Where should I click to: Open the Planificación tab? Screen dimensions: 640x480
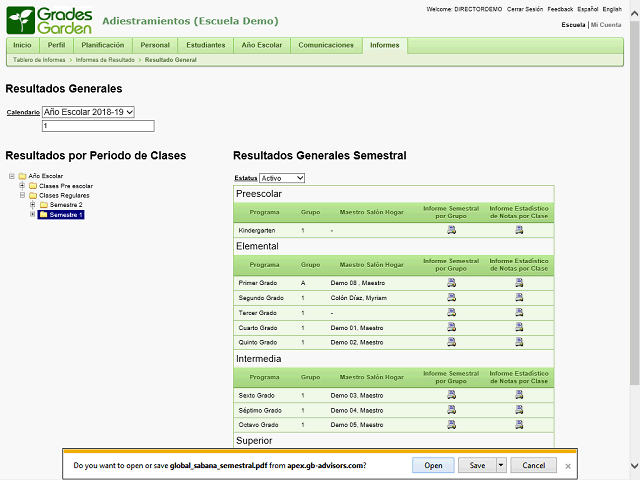[102, 45]
